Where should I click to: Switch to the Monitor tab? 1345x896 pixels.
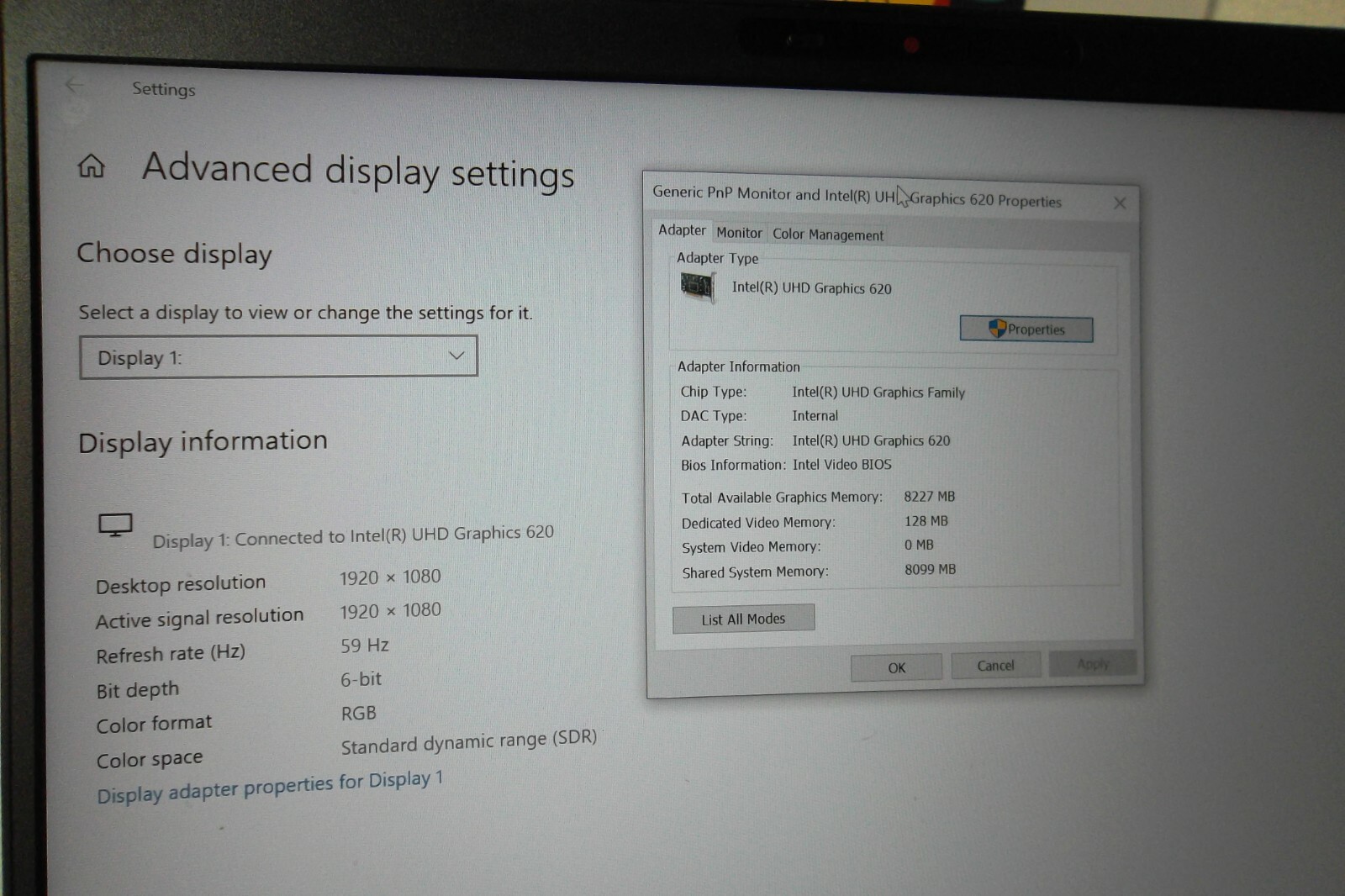[739, 233]
